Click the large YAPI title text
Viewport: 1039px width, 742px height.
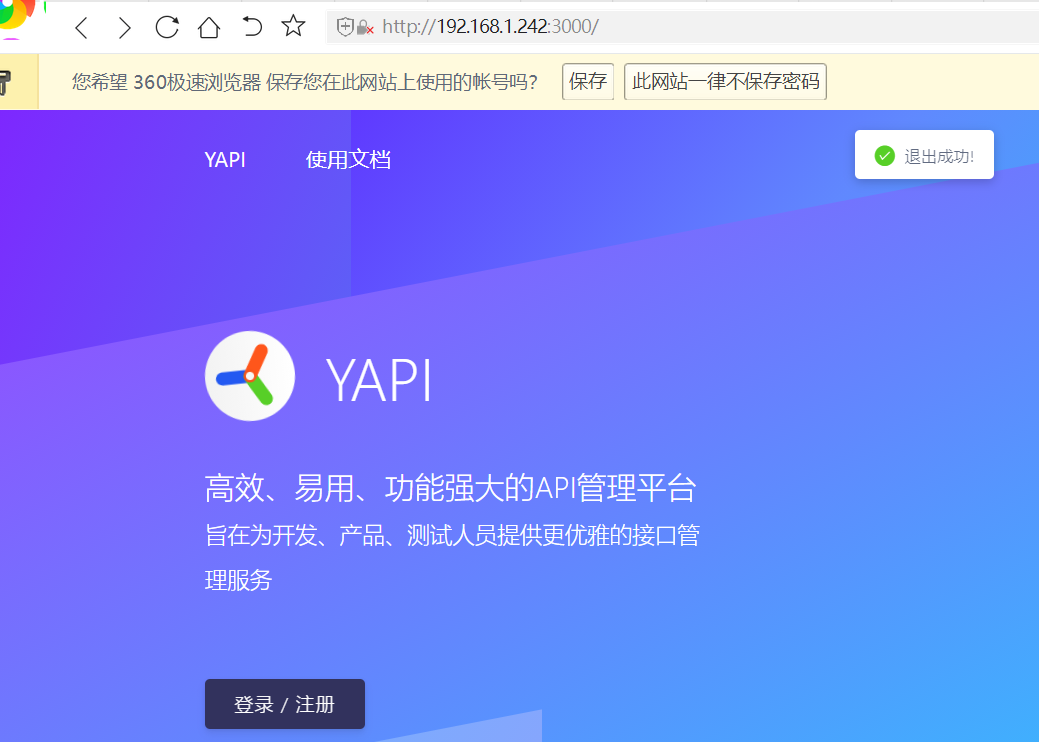(x=379, y=380)
